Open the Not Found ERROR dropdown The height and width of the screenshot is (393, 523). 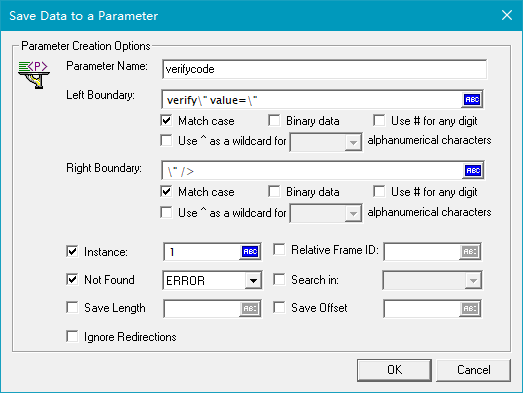(x=253, y=281)
